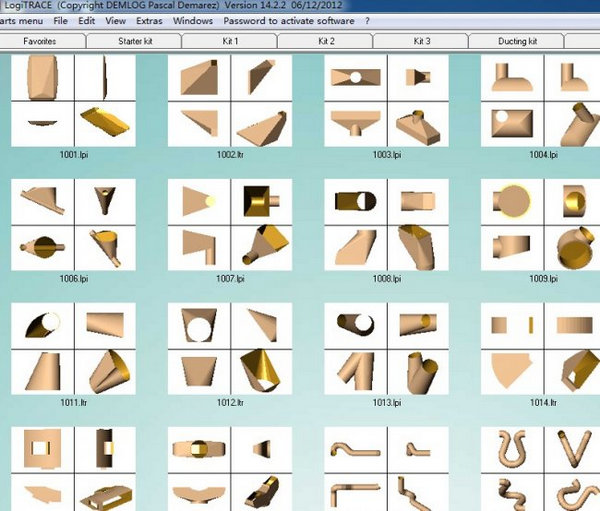
Task: Open the Ducting kit tab
Action: (517, 41)
